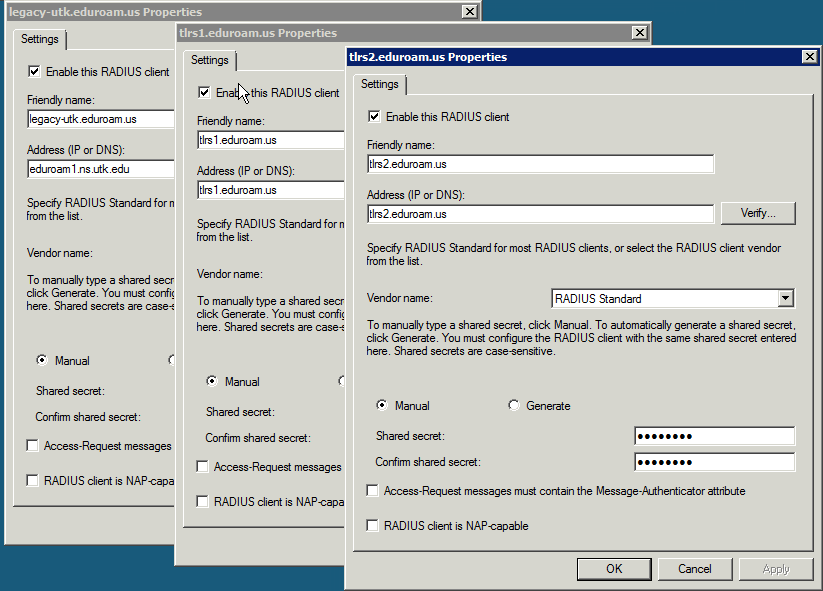Screen dimensions: 823x591
Task: Click 'Shared secret:' label in legacy-utk window
Action: (70, 391)
